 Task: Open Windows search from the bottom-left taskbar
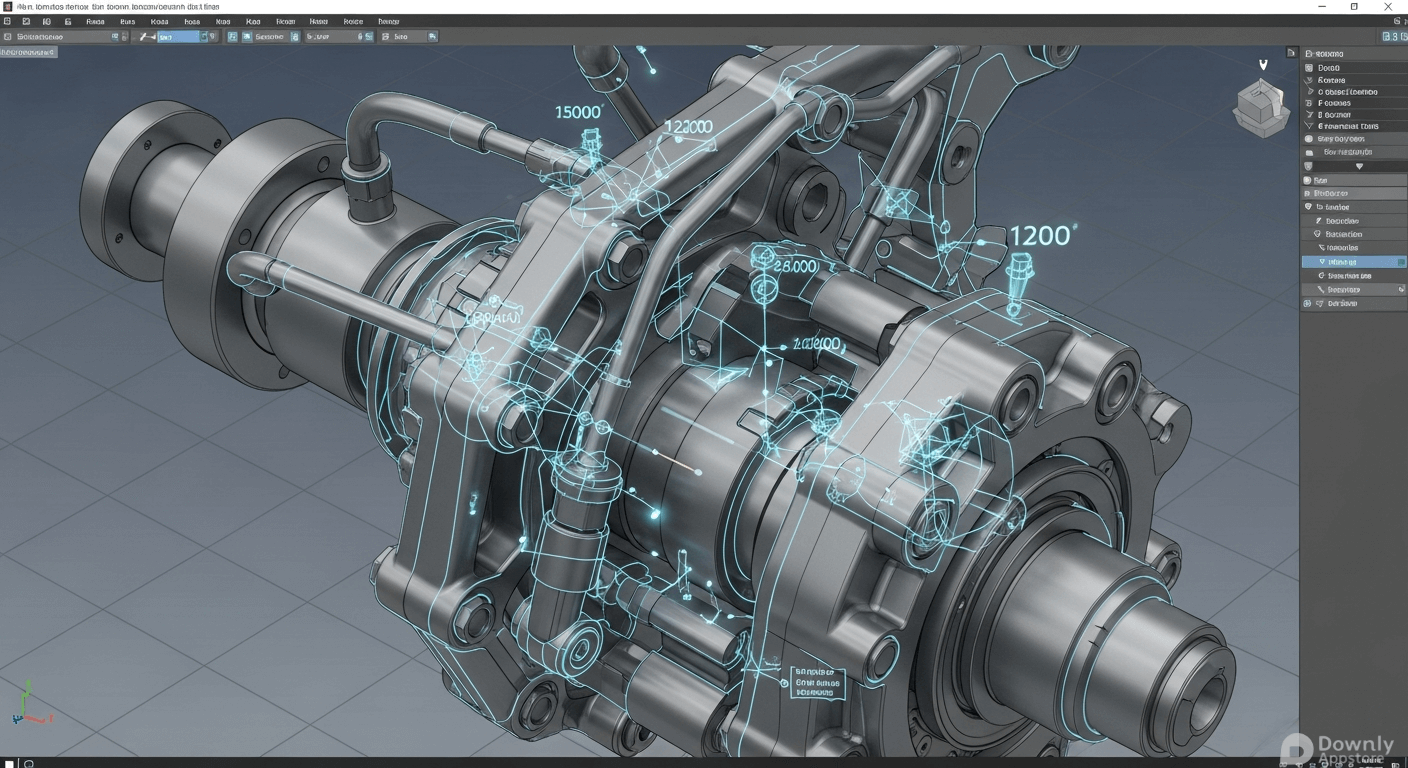28,764
